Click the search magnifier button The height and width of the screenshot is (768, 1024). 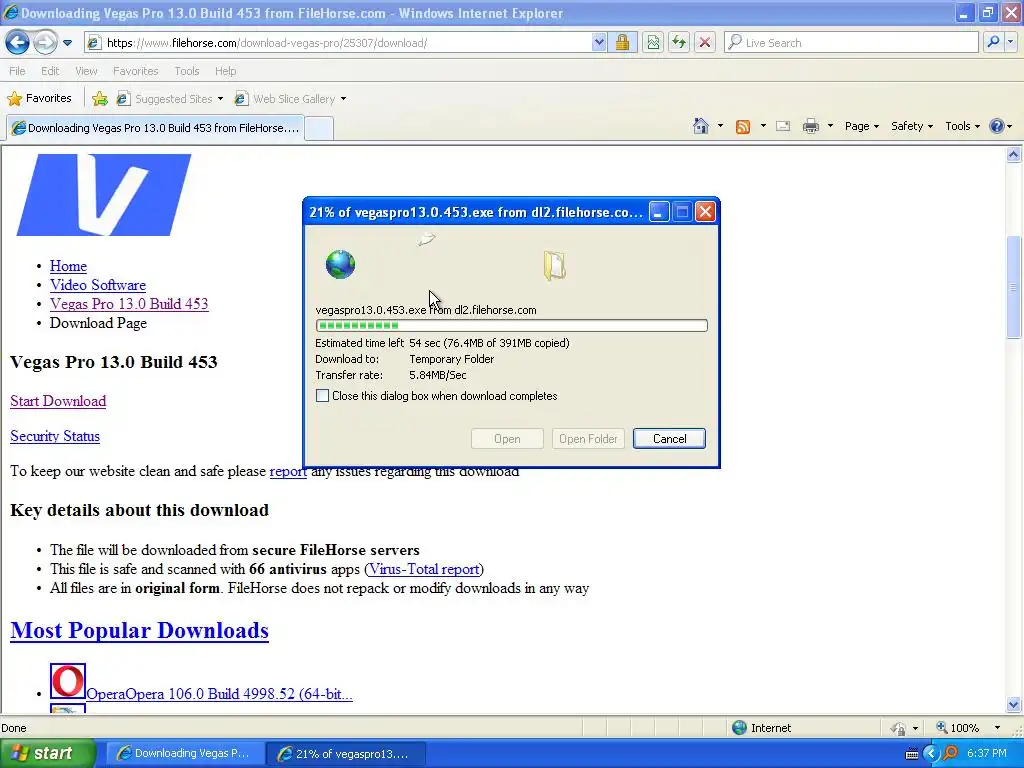click(x=993, y=42)
